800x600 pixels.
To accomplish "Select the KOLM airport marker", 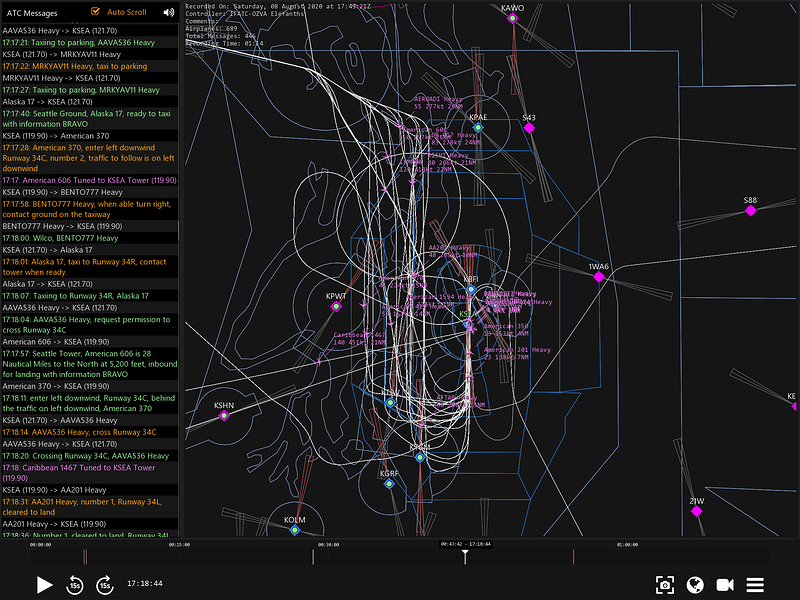I will pos(294,530).
